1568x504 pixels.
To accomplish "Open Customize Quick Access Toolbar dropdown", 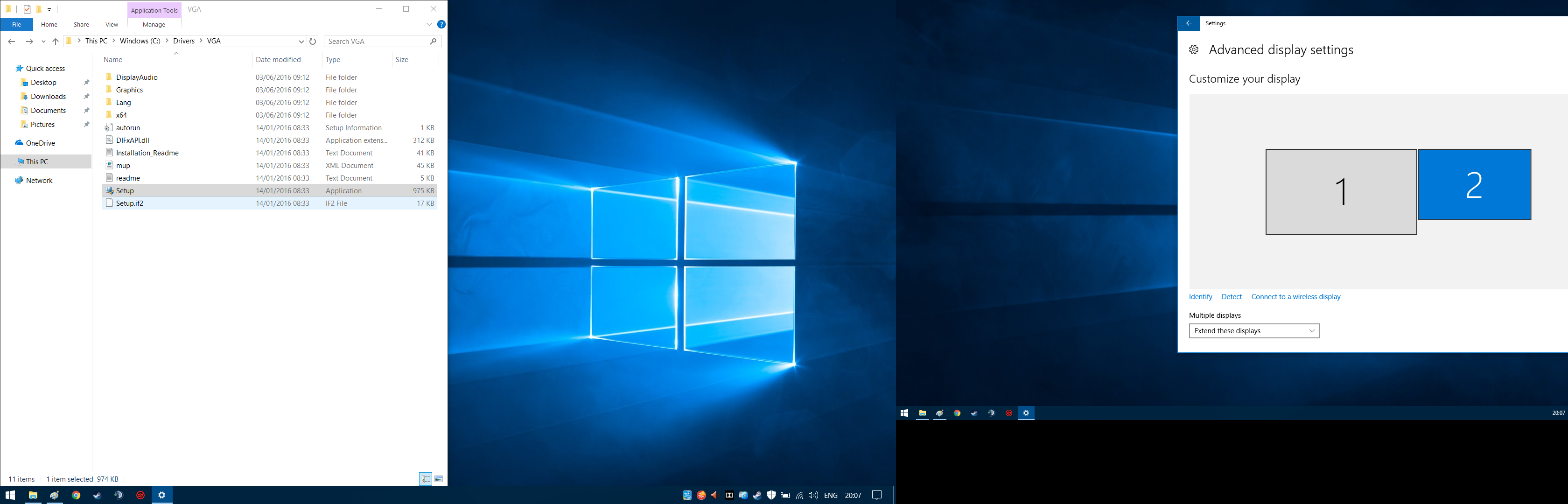I will click(x=49, y=9).
